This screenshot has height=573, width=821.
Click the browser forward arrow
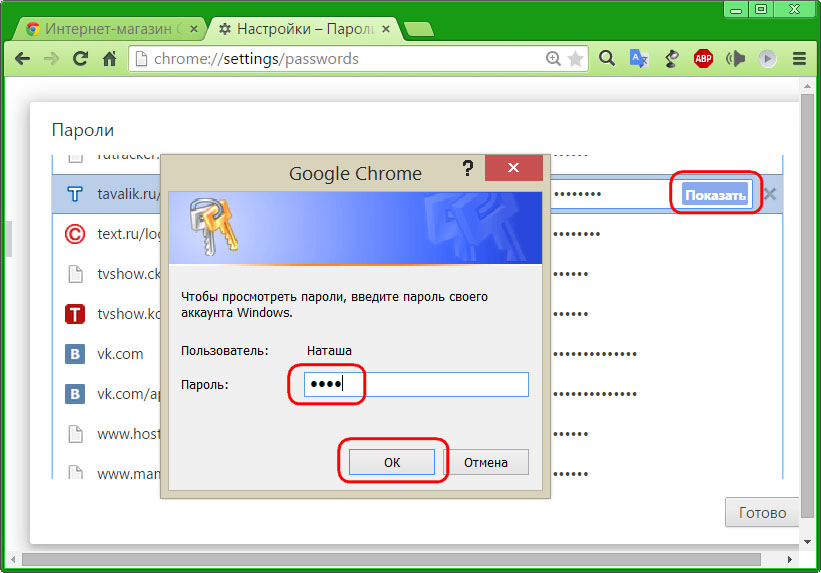click(x=51, y=59)
